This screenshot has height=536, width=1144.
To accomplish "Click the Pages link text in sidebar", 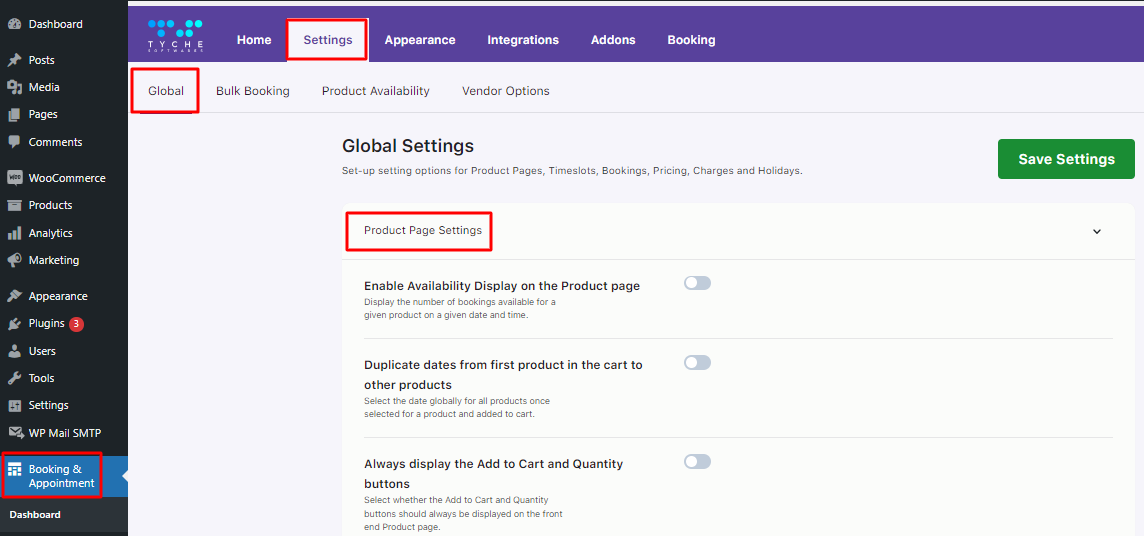I will click(43, 114).
